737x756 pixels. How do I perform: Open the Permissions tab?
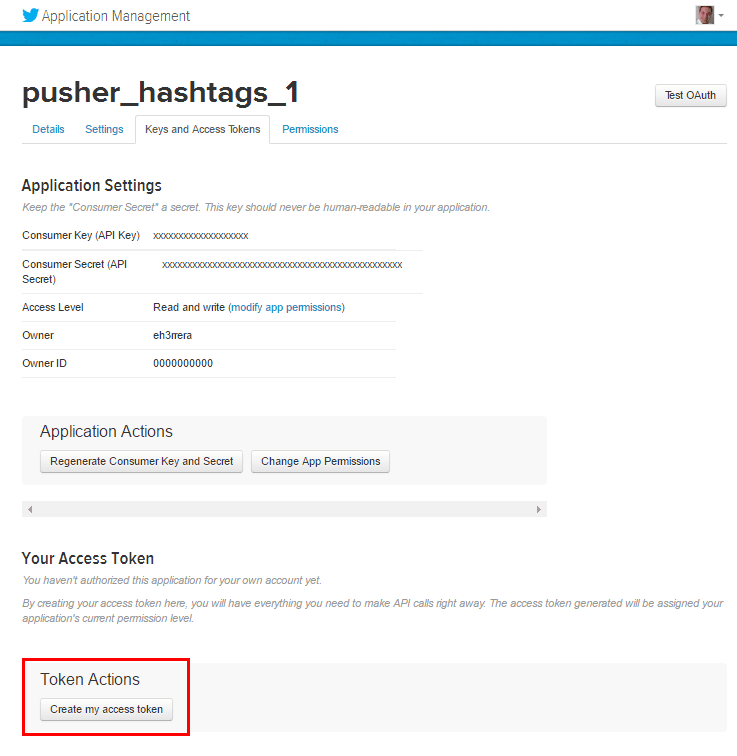click(310, 129)
